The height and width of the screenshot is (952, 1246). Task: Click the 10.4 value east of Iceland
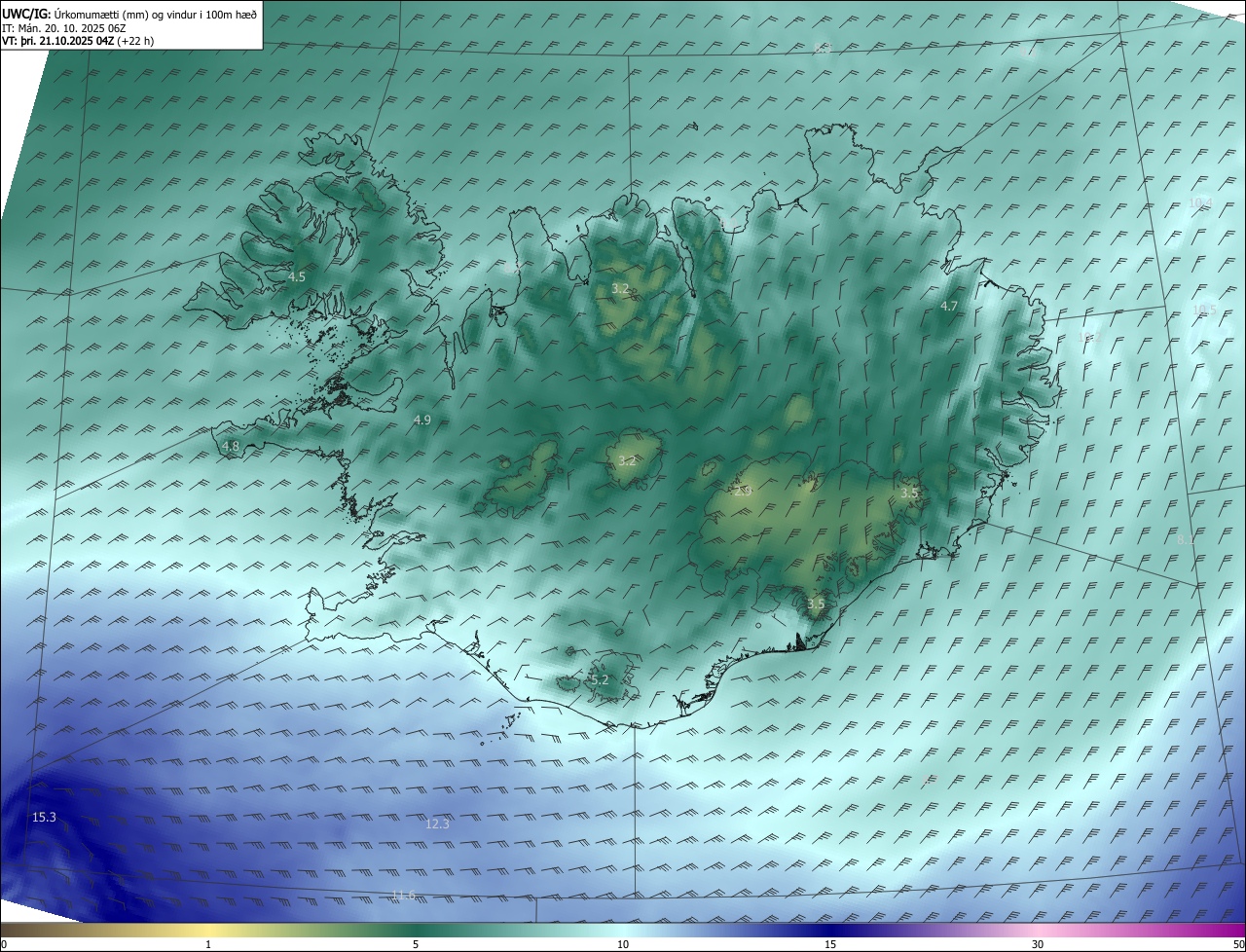tap(1201, 203)
